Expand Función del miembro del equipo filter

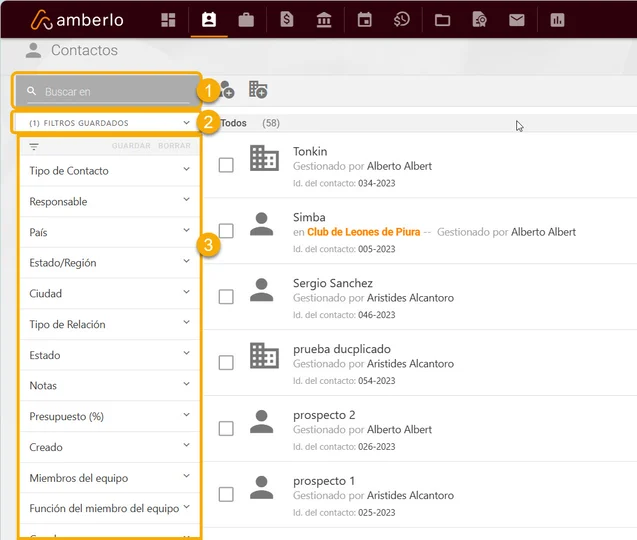pos(110,508)
